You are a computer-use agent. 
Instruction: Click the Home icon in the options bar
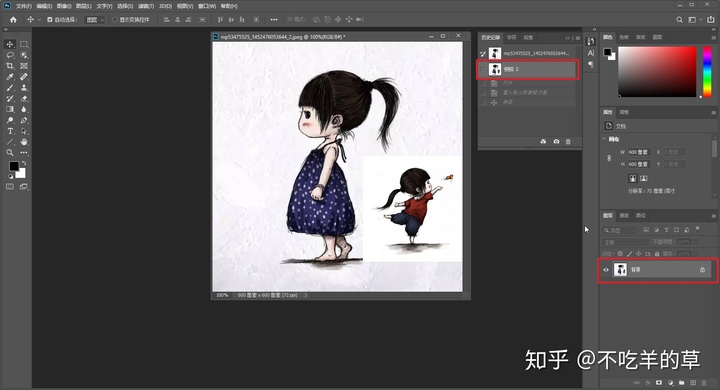pyautogui.click(x=13, y=19)
